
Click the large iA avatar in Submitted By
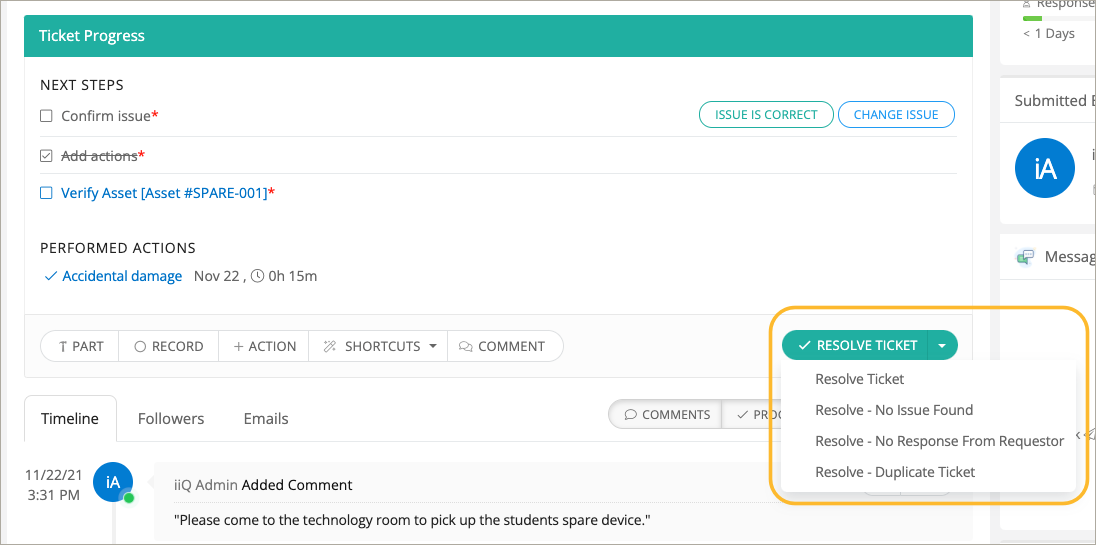[x=1045, y=168]
